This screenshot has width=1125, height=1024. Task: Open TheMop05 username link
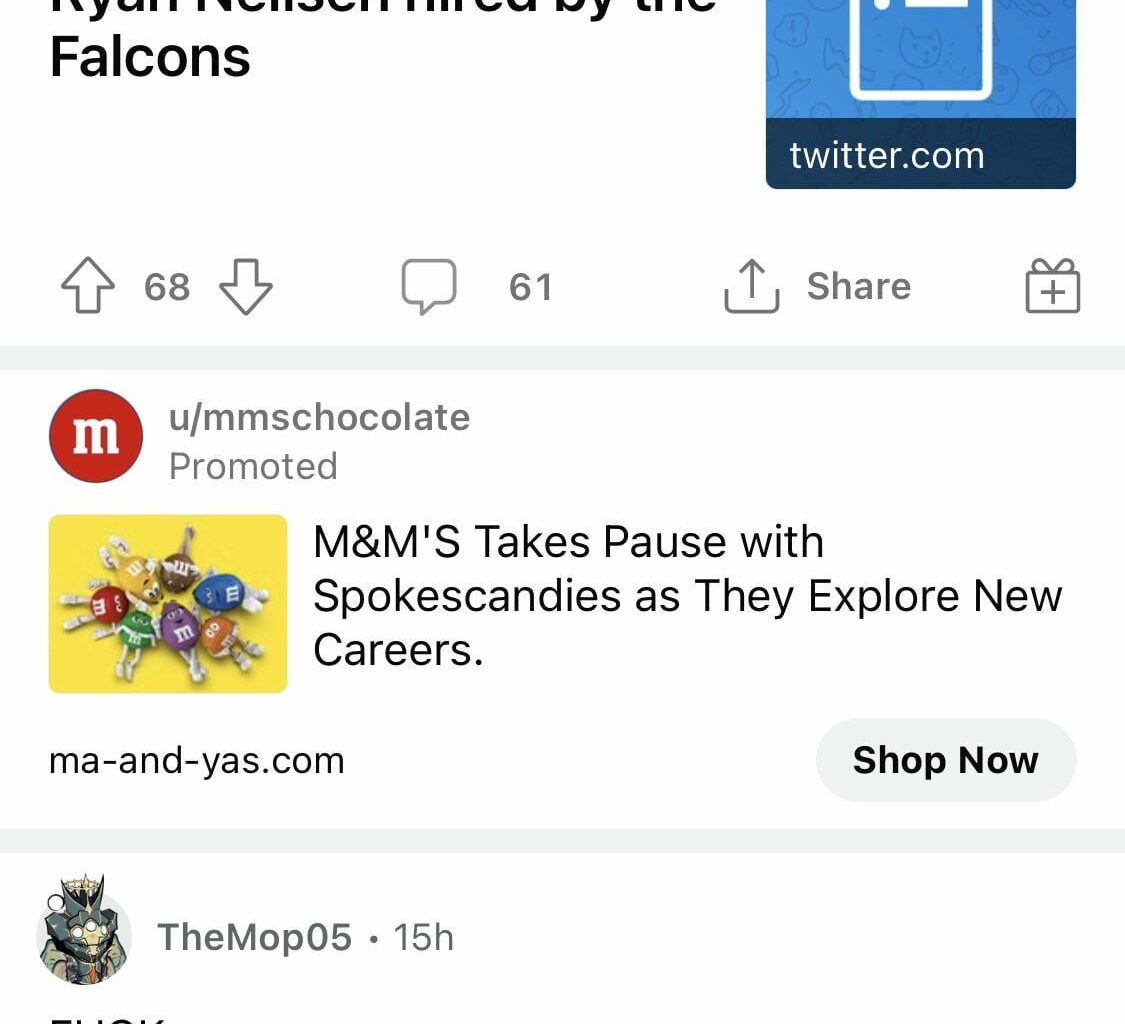[x=255, y=938]
